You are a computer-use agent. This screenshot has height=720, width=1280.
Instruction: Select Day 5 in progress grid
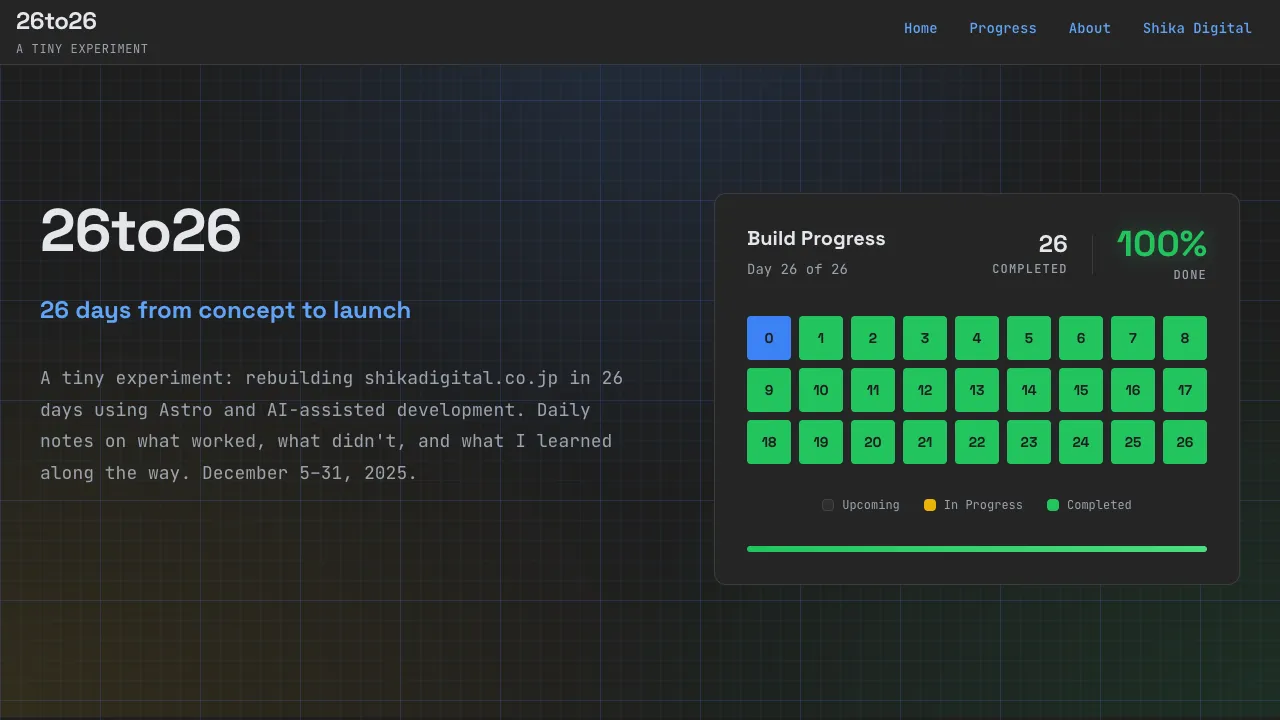pos(1029,338)
